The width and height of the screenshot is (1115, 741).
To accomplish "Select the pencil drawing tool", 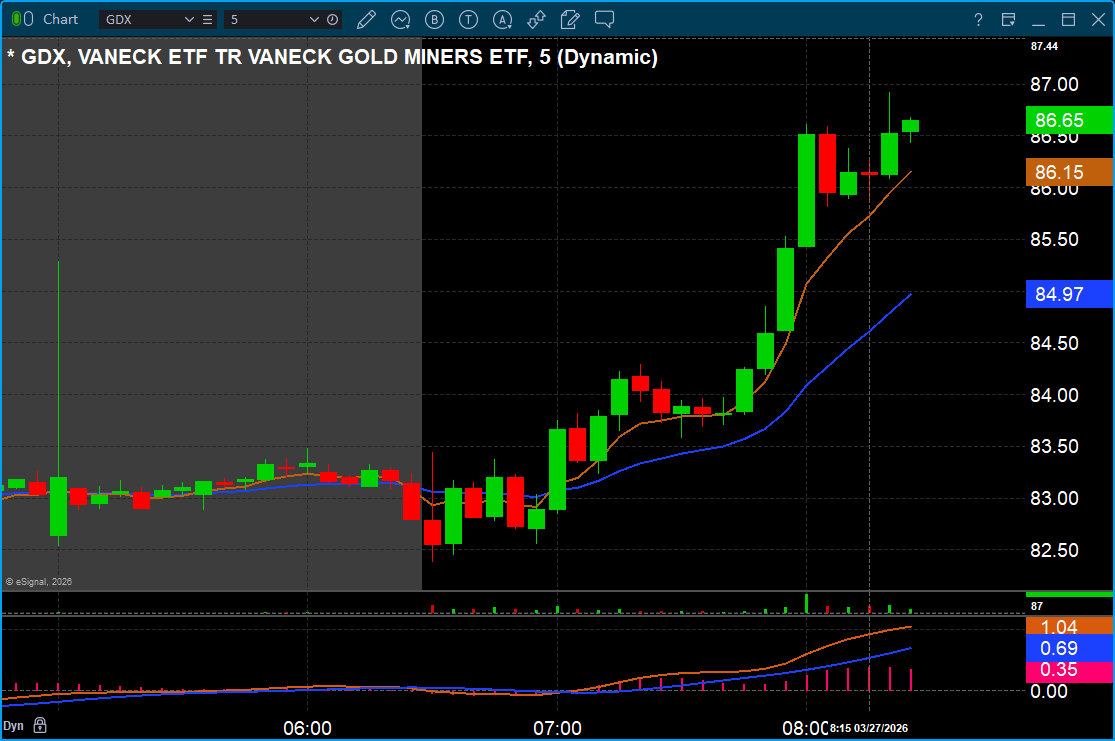I will click(366, 20).
